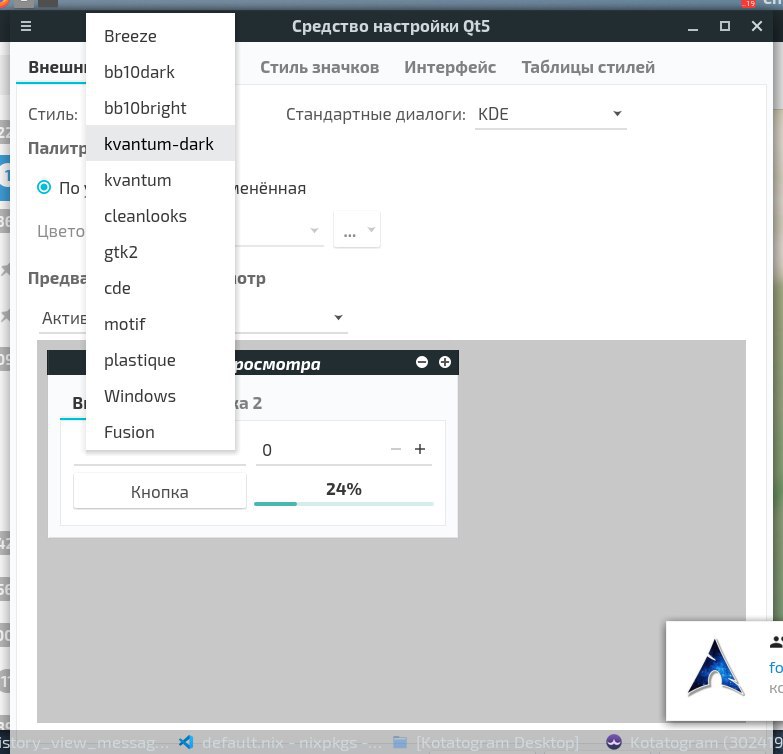This screenshot has height=754, width=783.
Task: Click the Arch logo notification thumbnail
Action: coord(715,668)
